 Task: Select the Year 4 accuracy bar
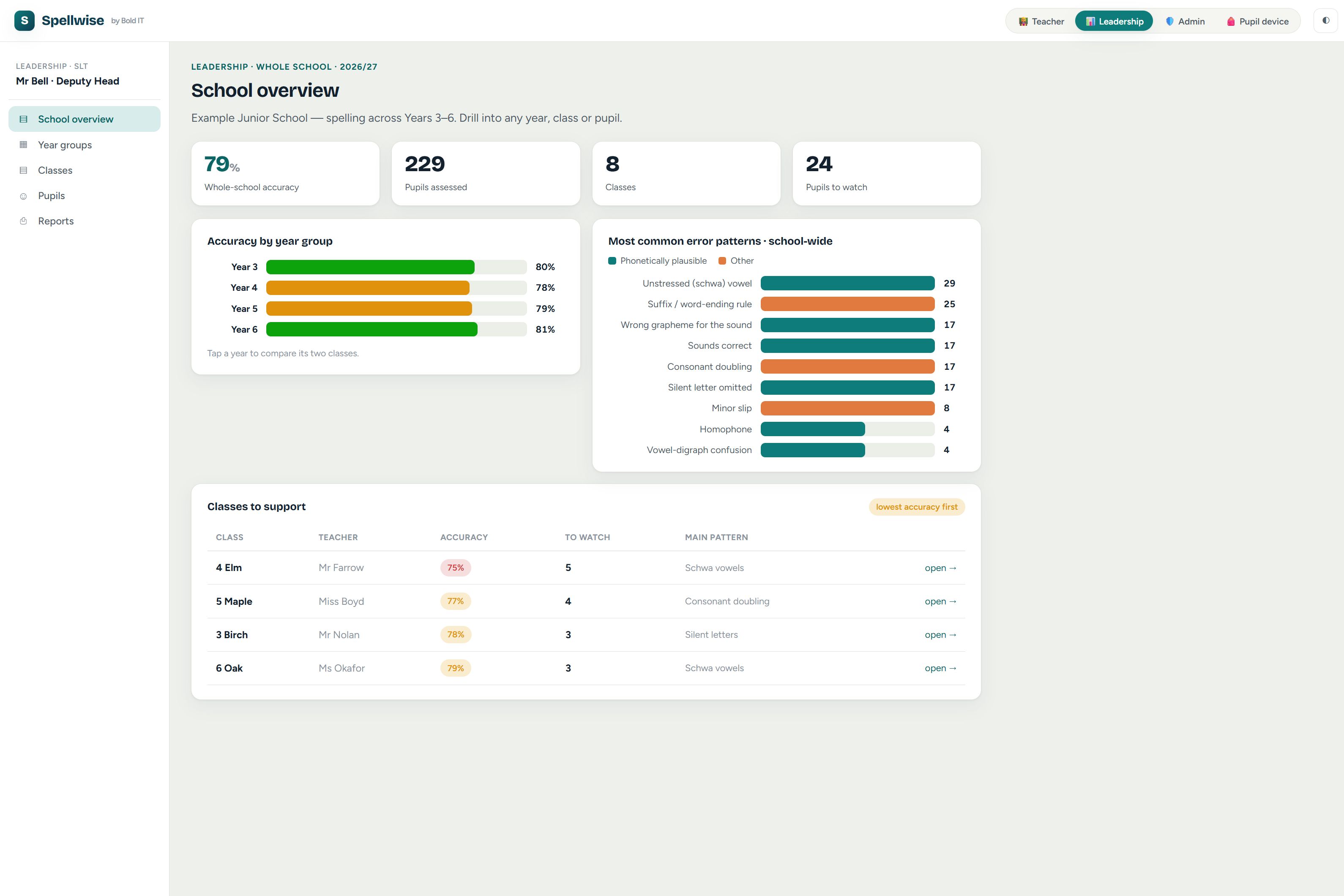click(x=396, y=287)
